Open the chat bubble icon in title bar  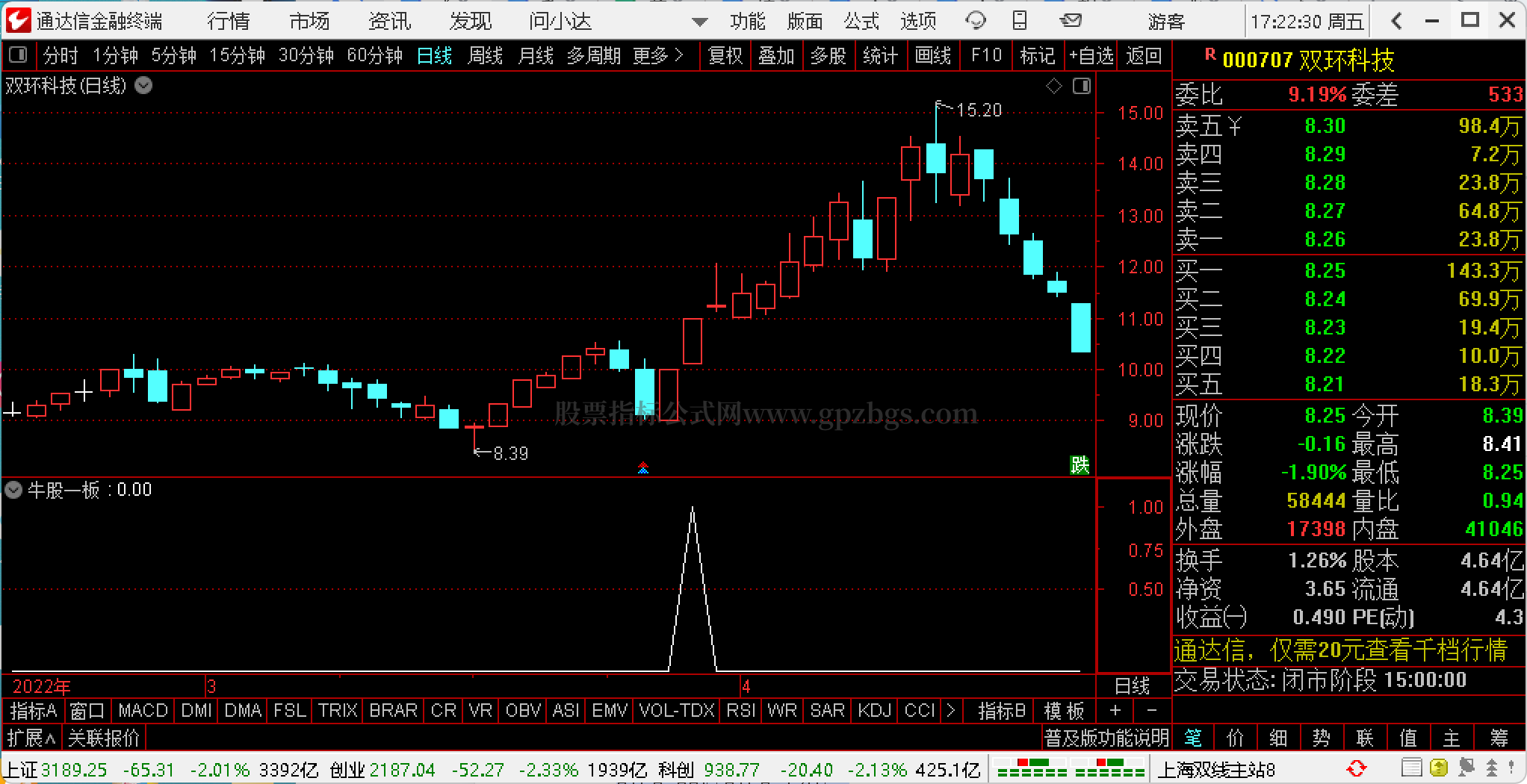click(x=975, y=21)
